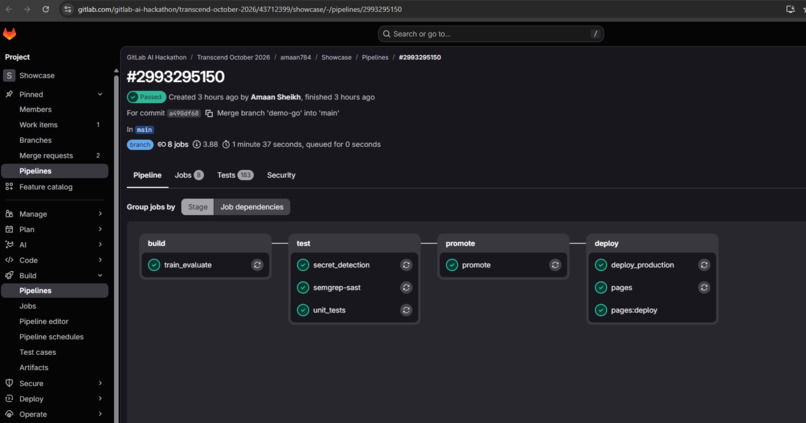Viewport: 806px width, 423px height.
Task: Go back with the browser back arrow
Action: coord(9,9)
